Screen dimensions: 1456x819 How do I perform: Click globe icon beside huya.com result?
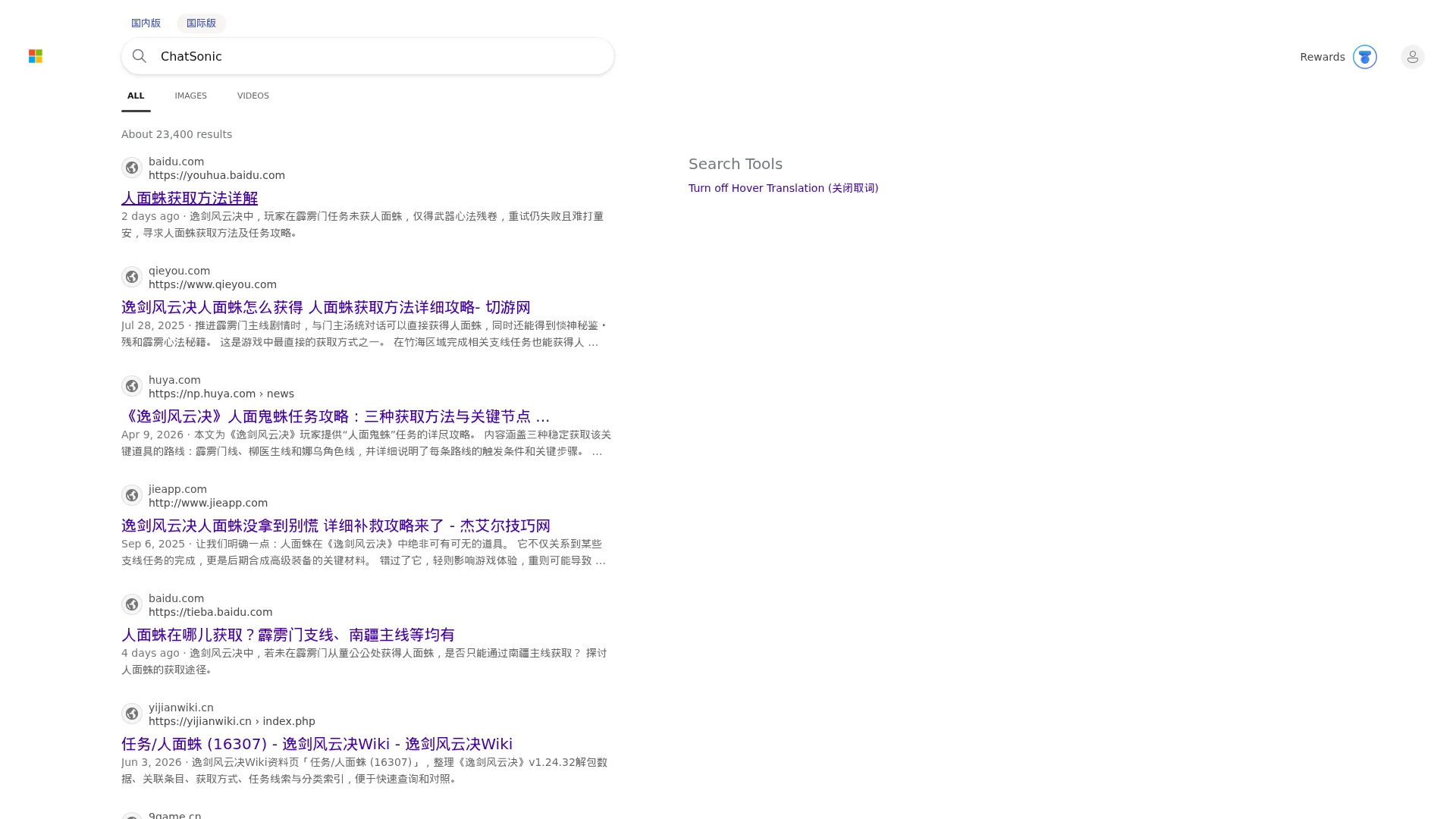(x=132, y=386)
